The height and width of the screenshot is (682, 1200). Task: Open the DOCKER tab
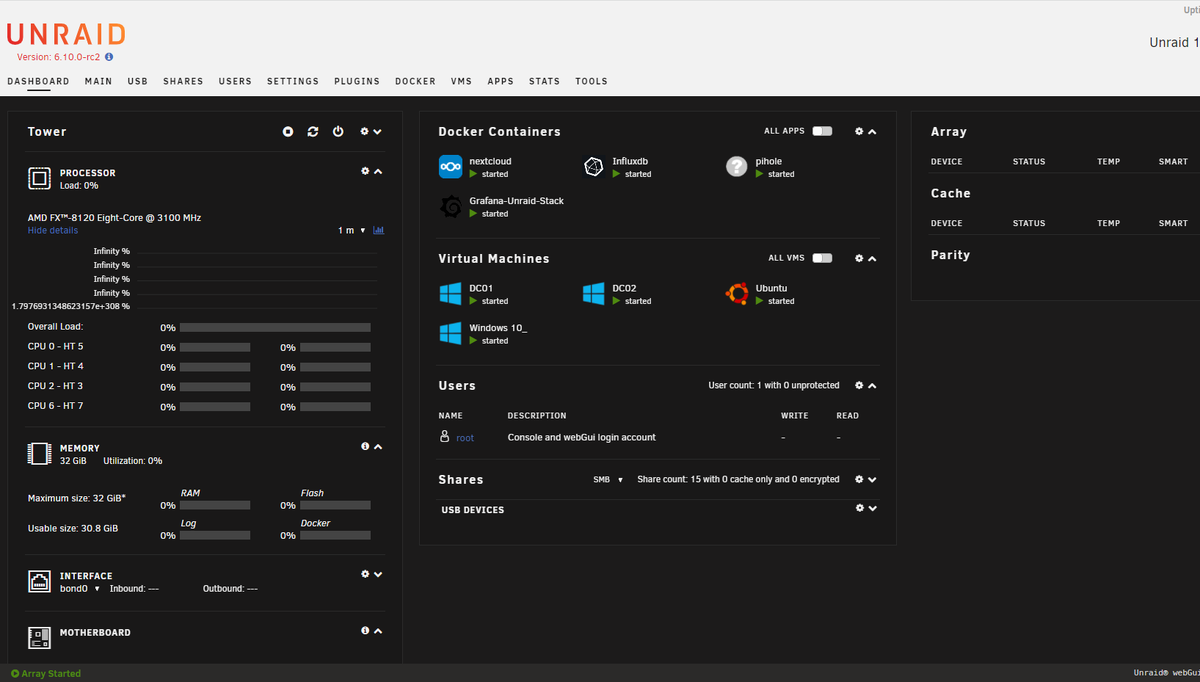coord(415,81)
